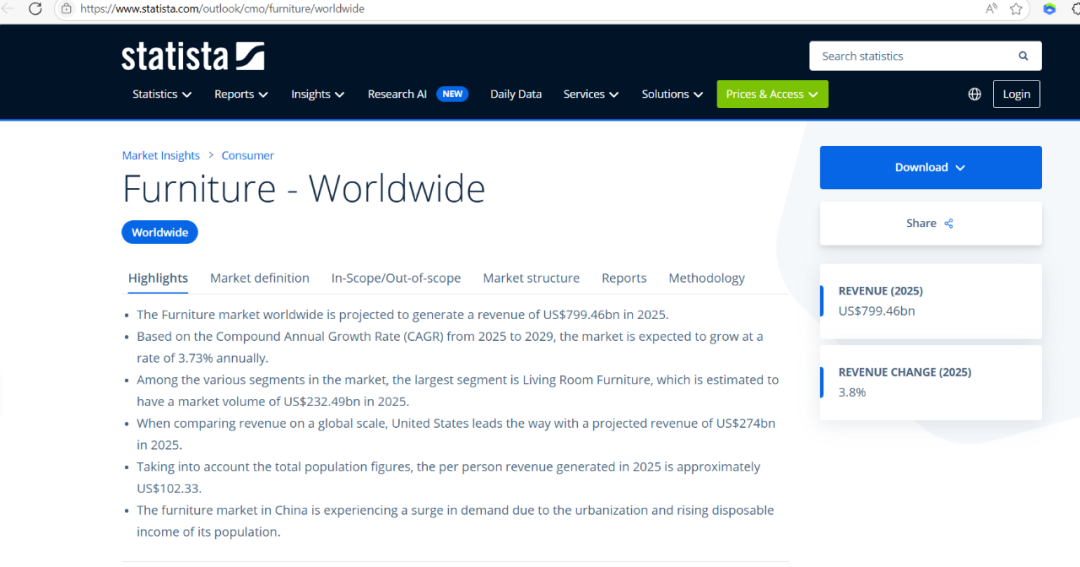Click the Login button

1017,94
